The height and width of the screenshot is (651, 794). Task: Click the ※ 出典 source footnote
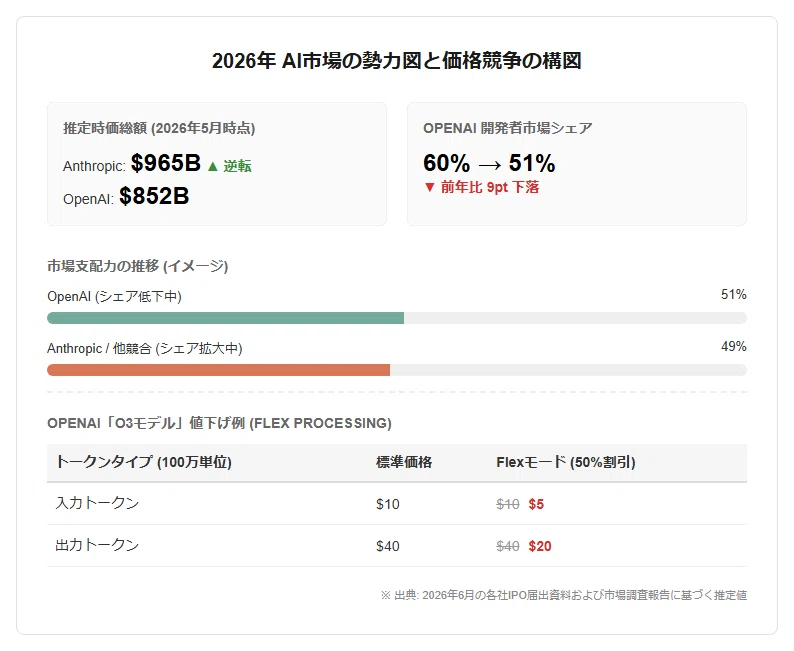tap(564, 595)
